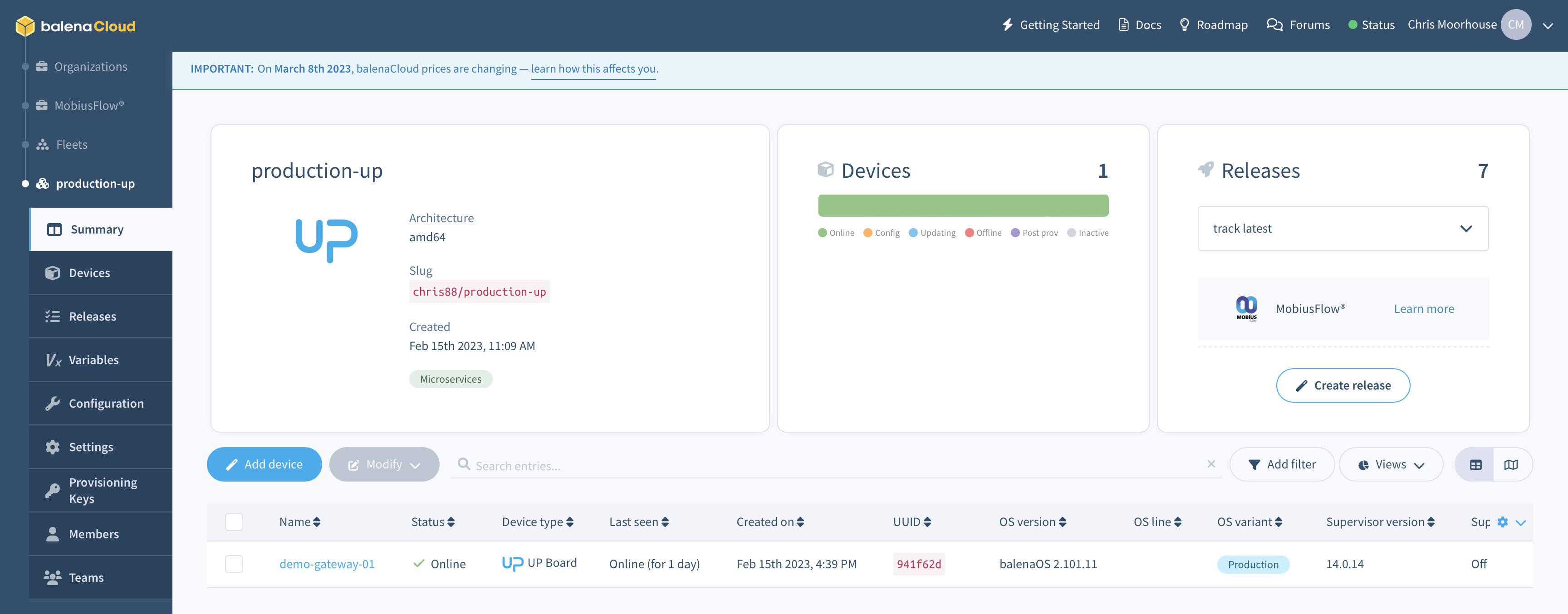Screen dimensions: 1568x614
Task: Expand the user account menu chevron
Action: (1548, 25)
